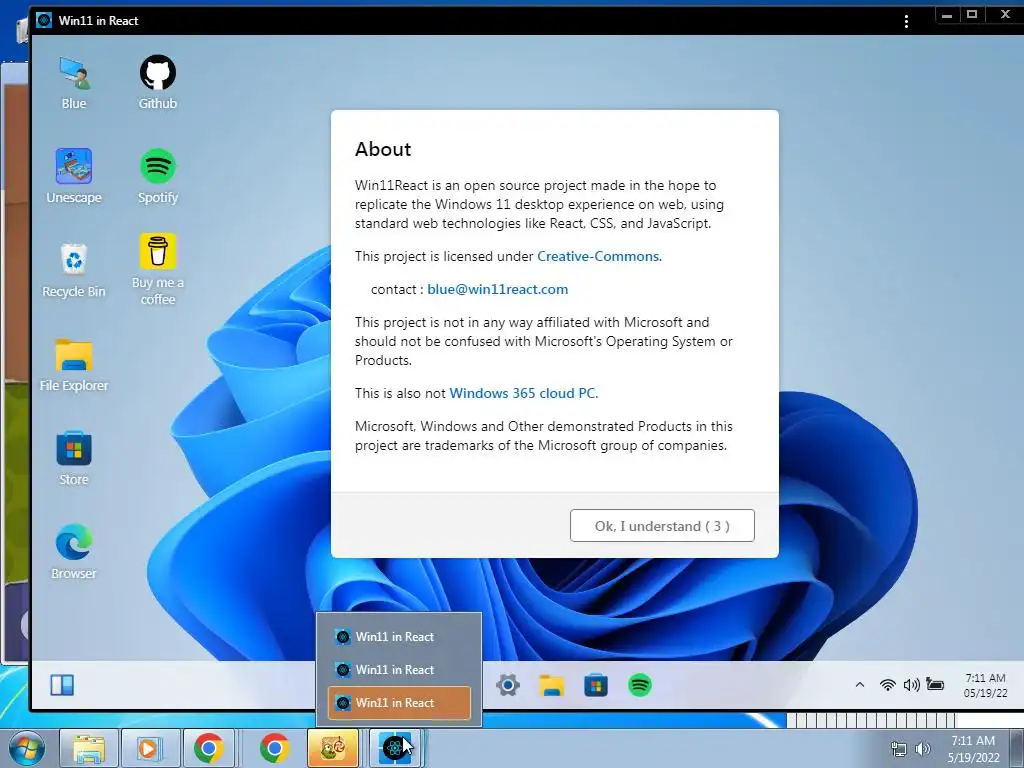
Task: Open the Spotify desktop shortcut
Action: click(157, 176)
